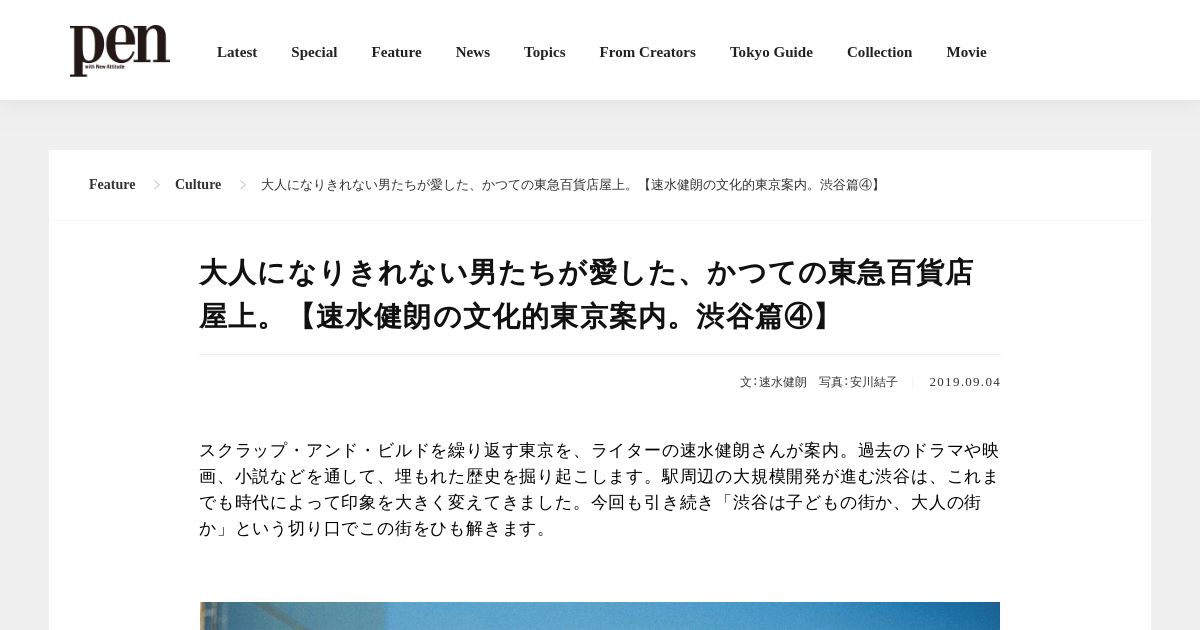
Task: Visit the Tokyo Guide section
Action: coord(771,52)
